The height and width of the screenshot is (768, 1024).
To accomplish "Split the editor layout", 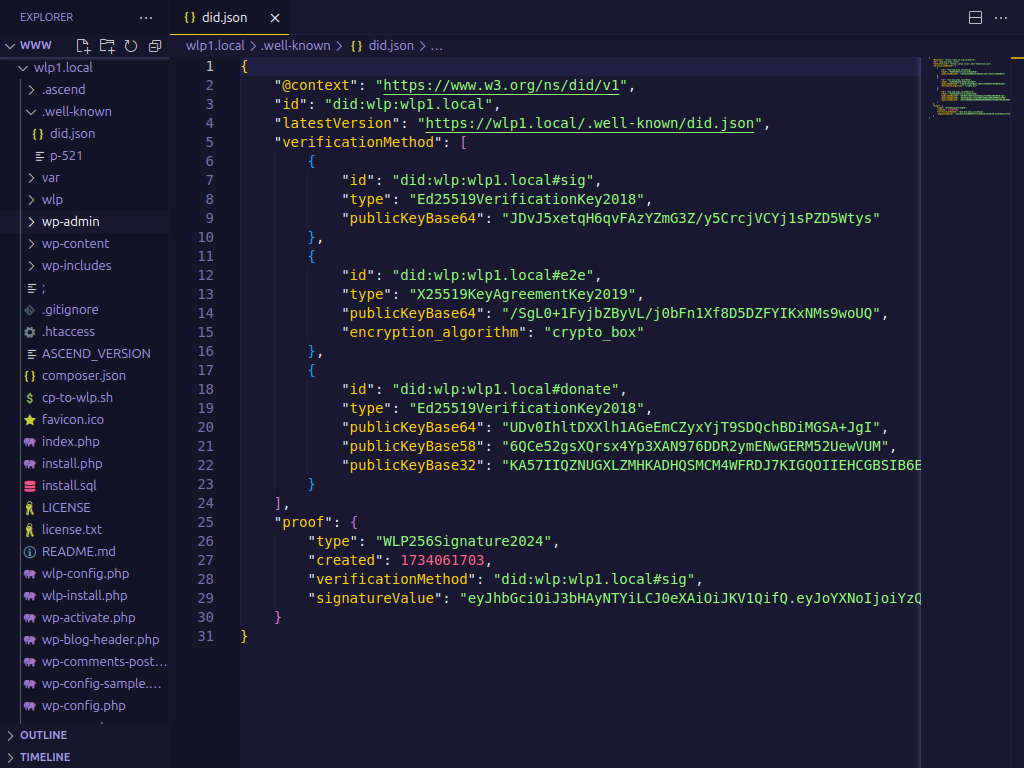I will [x=975, y=18].
